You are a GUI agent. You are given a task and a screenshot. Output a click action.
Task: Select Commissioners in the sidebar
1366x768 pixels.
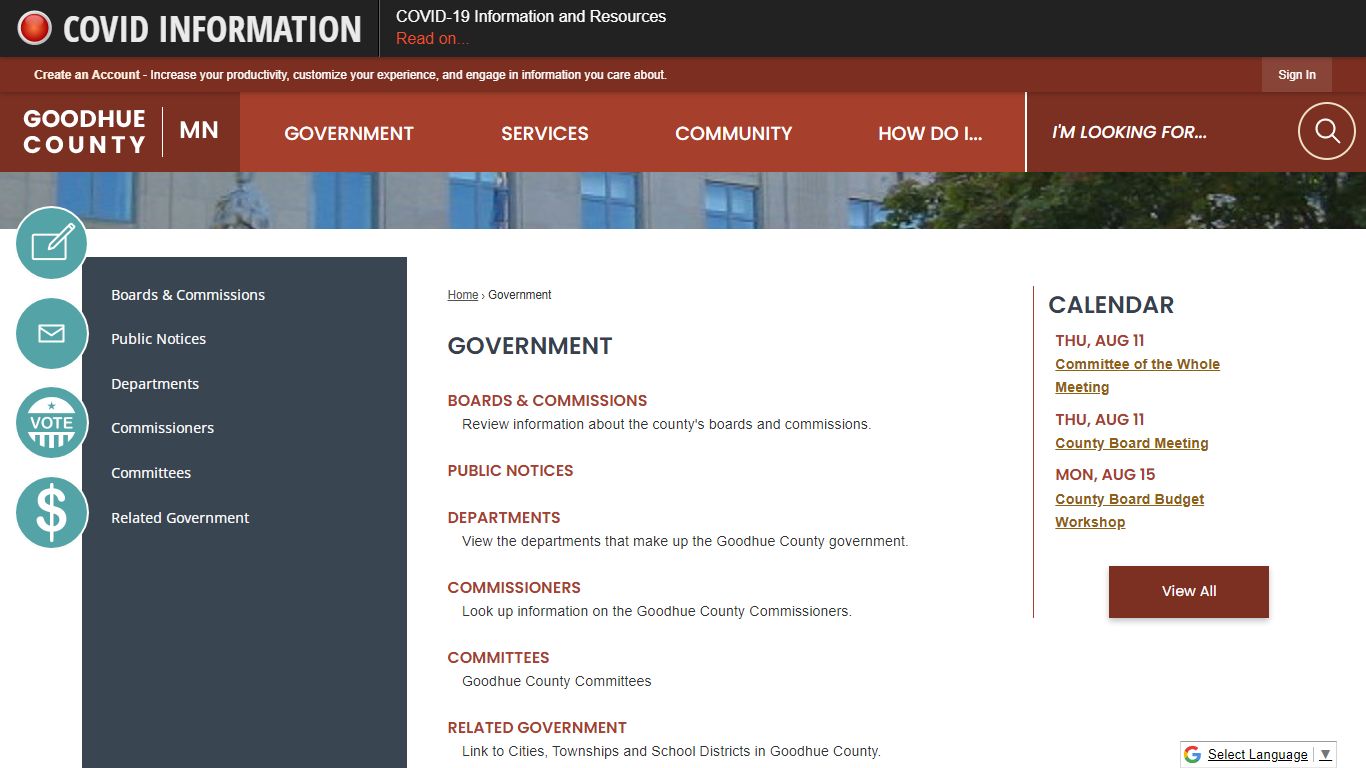(x=162, y=428)
